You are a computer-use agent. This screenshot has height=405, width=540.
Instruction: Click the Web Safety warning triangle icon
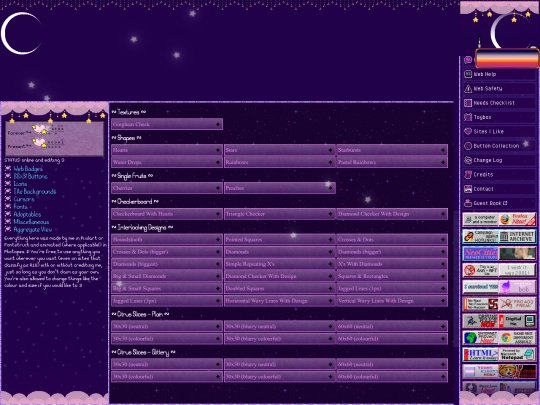468,89
